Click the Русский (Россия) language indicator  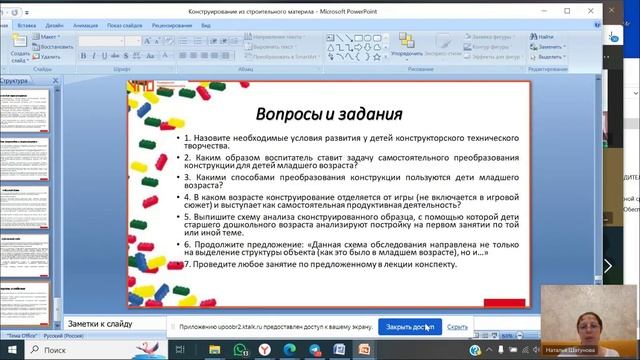(63, 336)
